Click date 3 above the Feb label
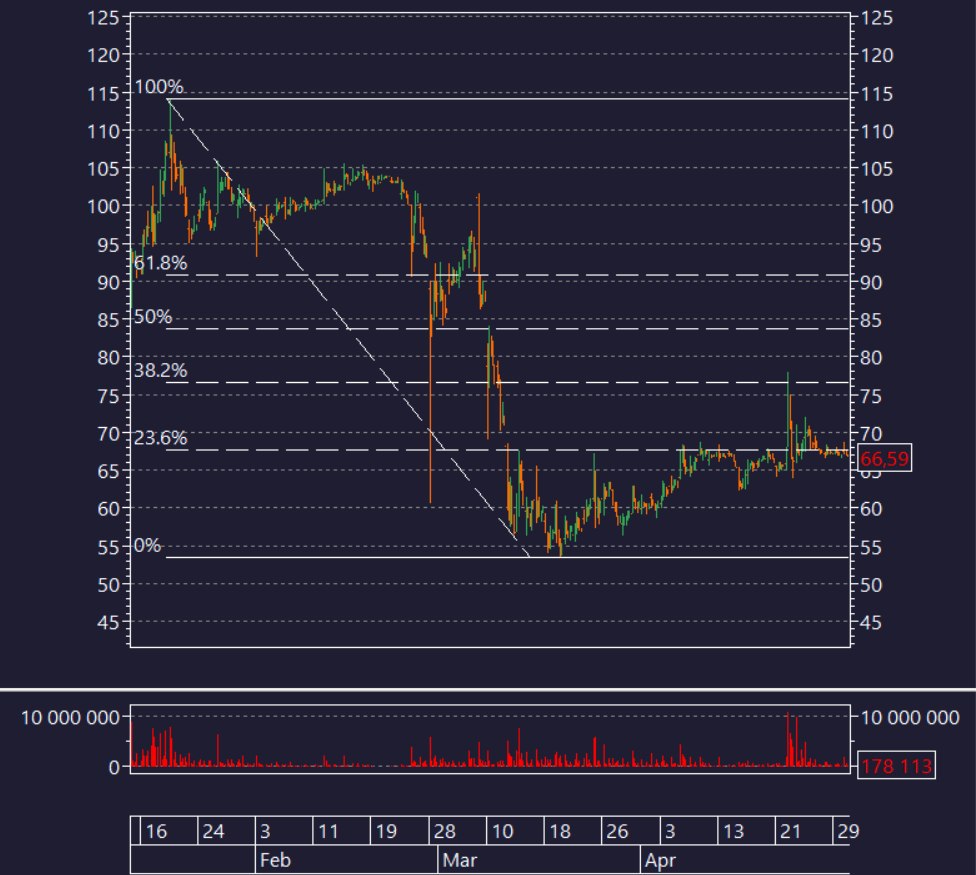 (x=265, y=831)
